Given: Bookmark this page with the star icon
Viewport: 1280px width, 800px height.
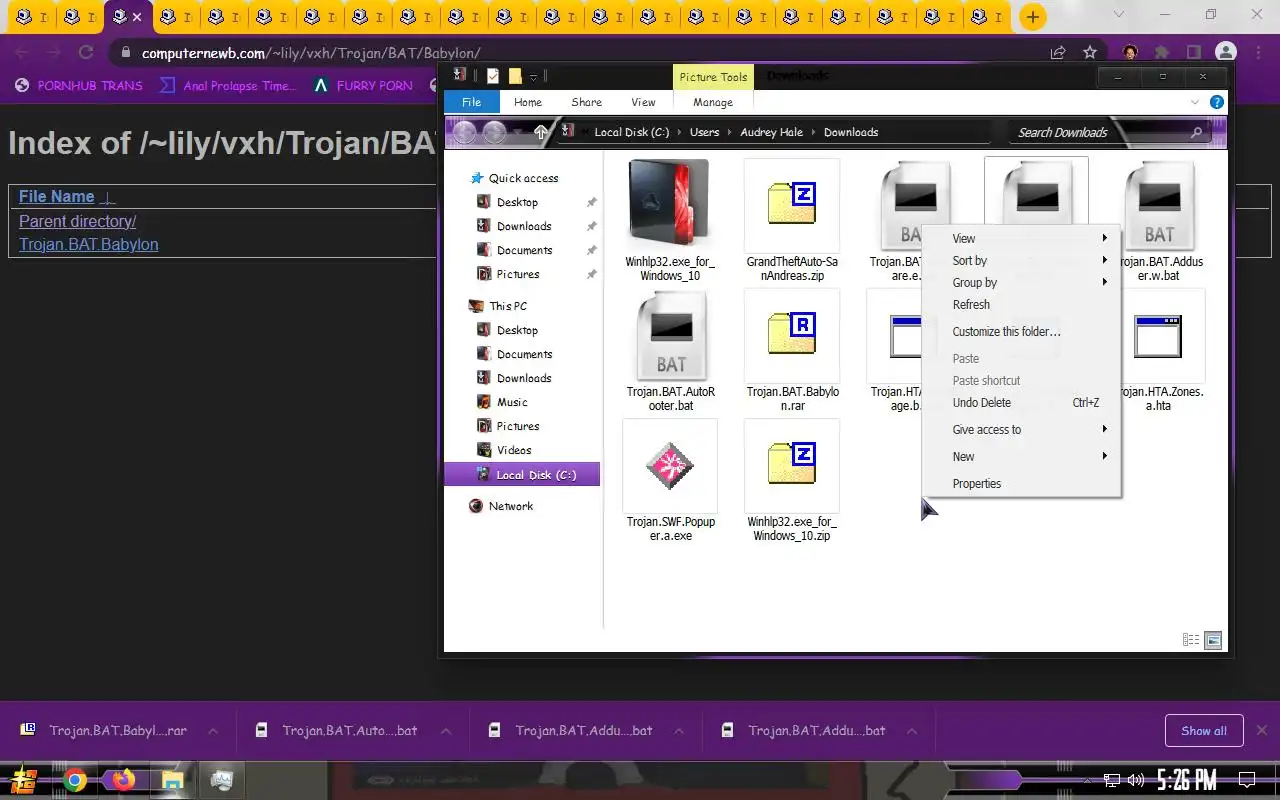Looking at the screenshot, I should tap(1090, 53).
